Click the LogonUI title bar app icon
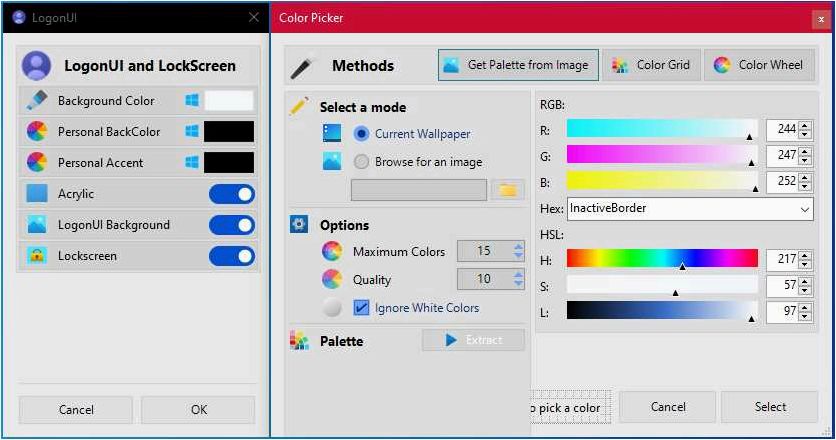Screen dimensions: 836x440 pyautogui.click(x=19, y=18)
